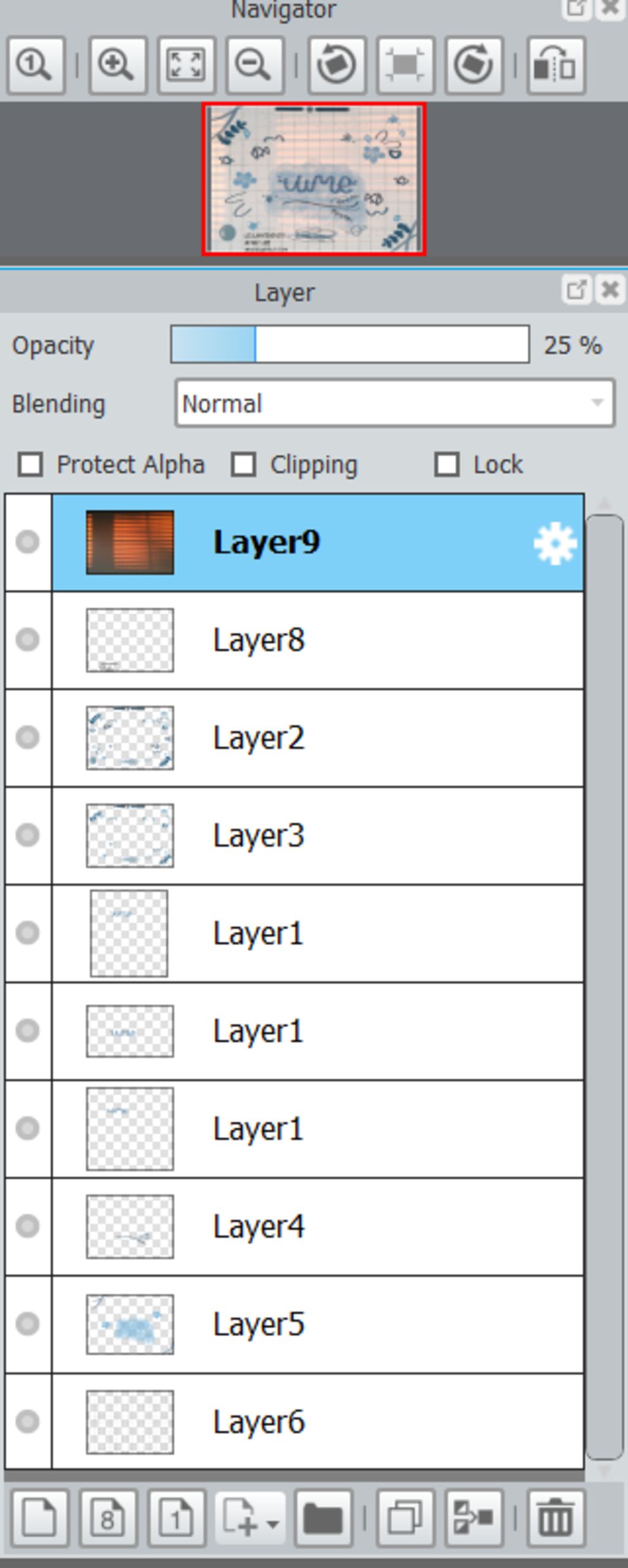Enable the Clipping checkbox

pos(243,465)
